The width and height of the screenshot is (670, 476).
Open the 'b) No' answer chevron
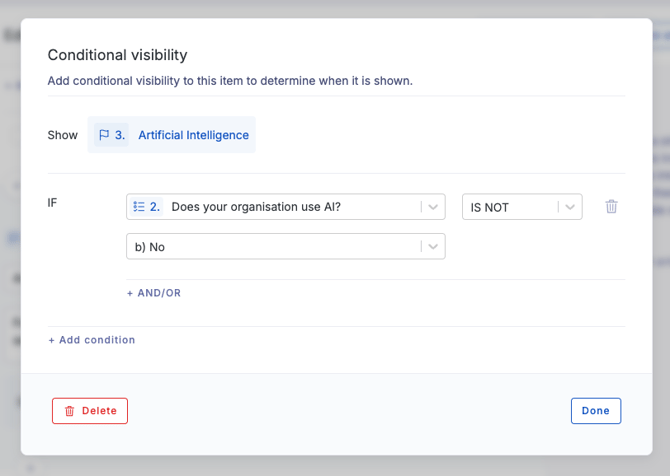(x=433, y=247)
